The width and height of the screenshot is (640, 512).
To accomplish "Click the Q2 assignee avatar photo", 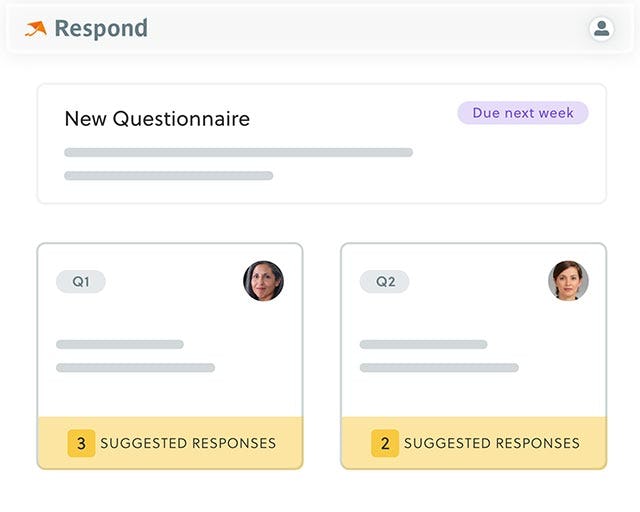I will [568, 281].
